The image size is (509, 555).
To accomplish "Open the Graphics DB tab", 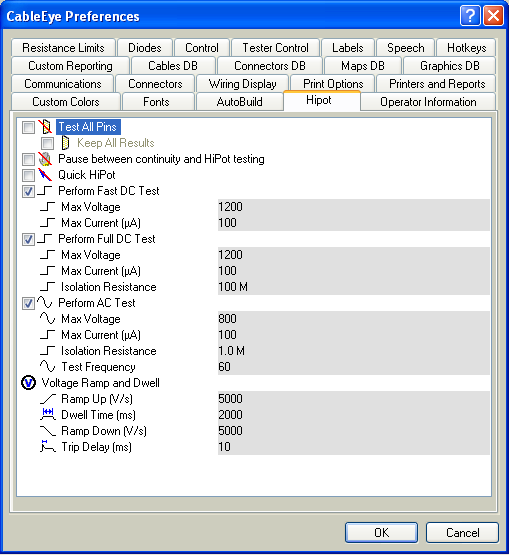I will click(450, 66).
